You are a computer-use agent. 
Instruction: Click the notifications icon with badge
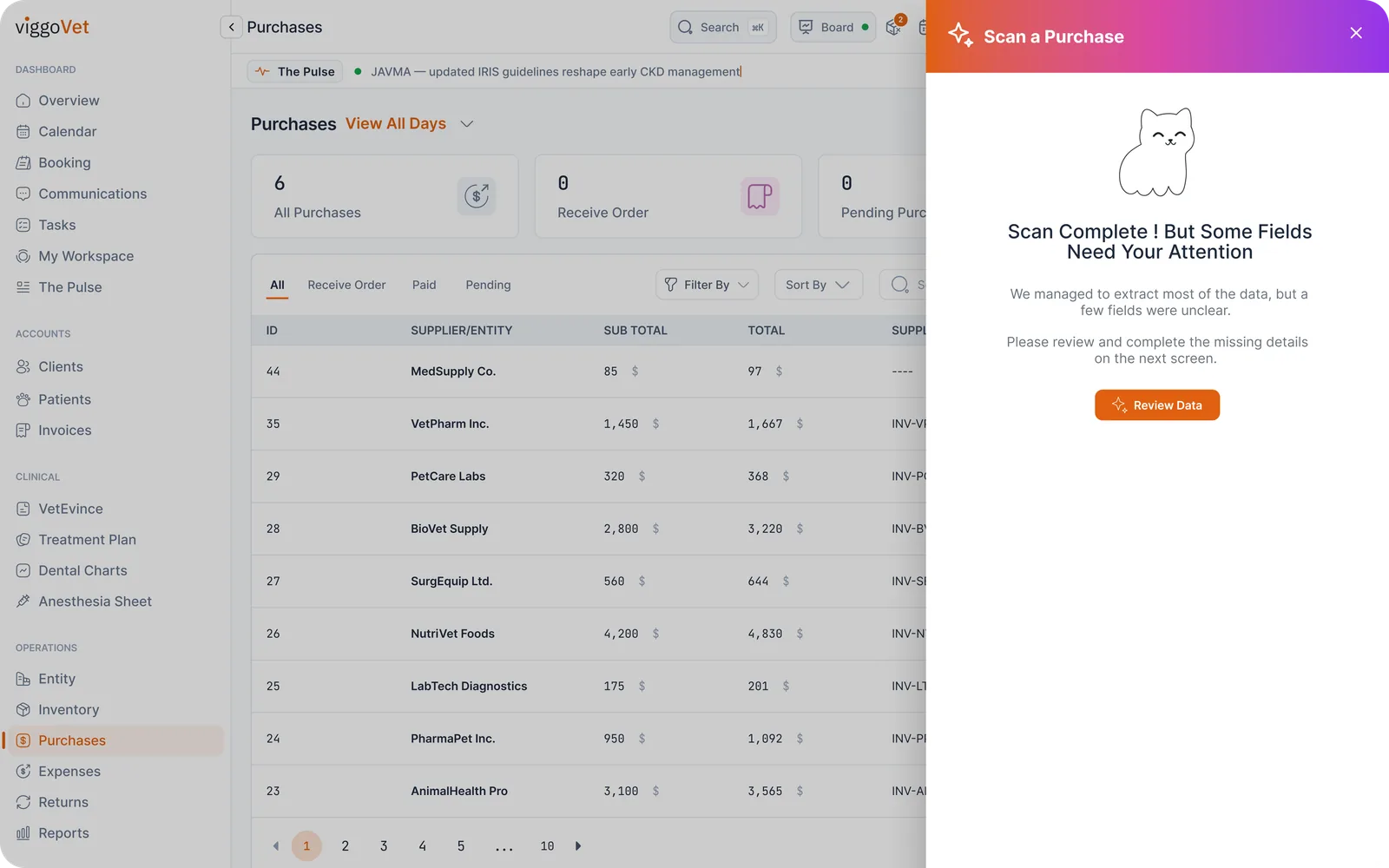894,27
